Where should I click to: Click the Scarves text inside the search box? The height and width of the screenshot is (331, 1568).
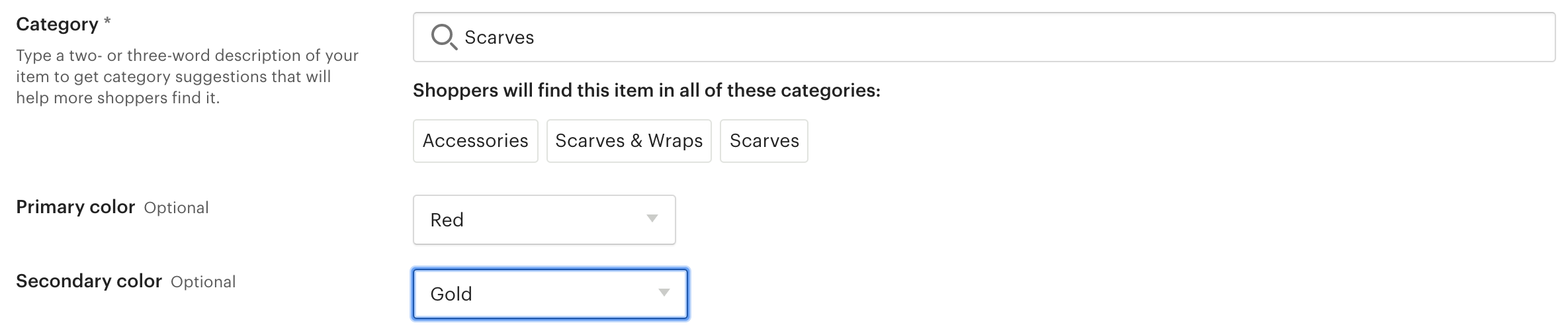point(499,38)
